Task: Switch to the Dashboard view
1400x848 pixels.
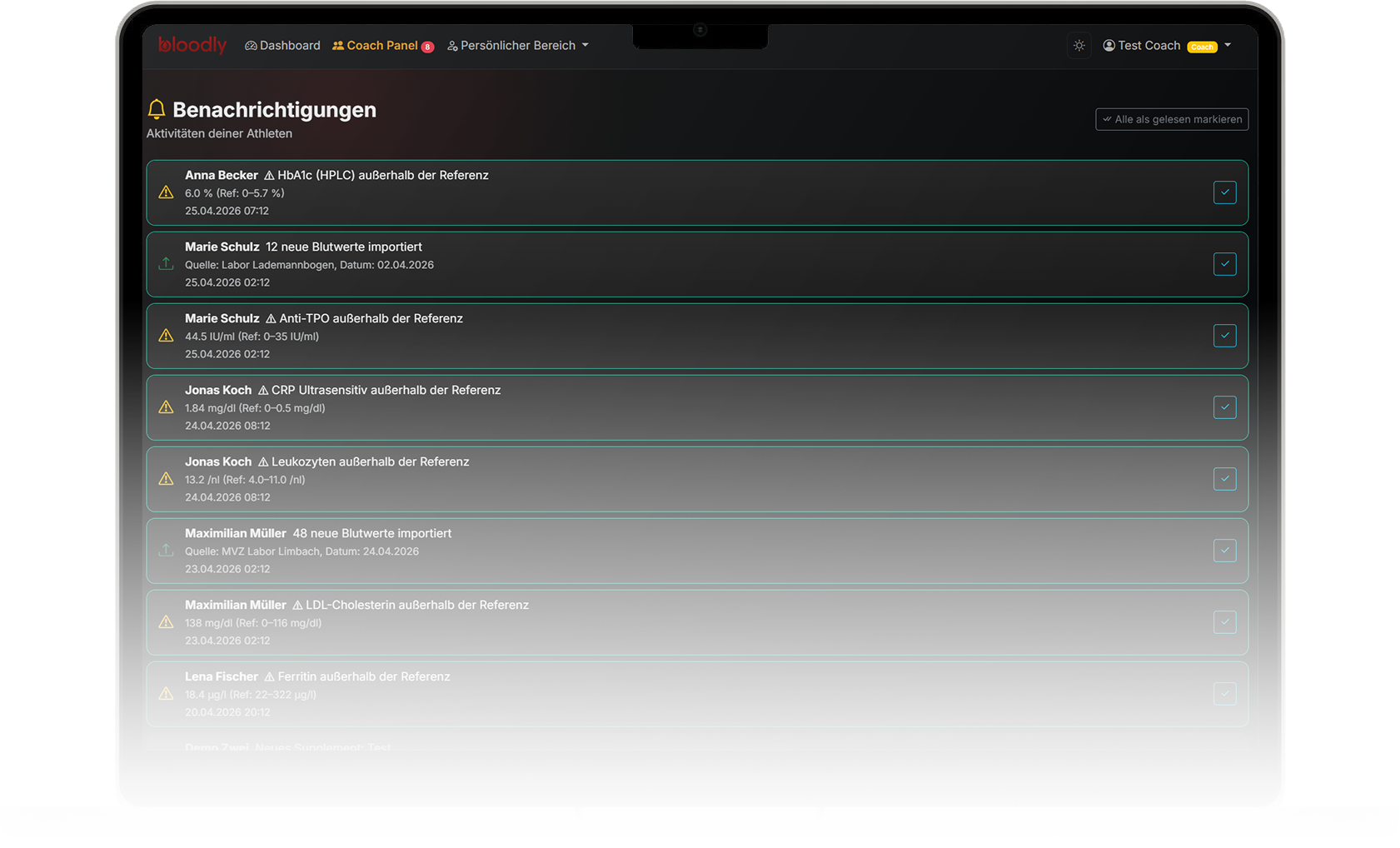Action: [x=282, y=45]
